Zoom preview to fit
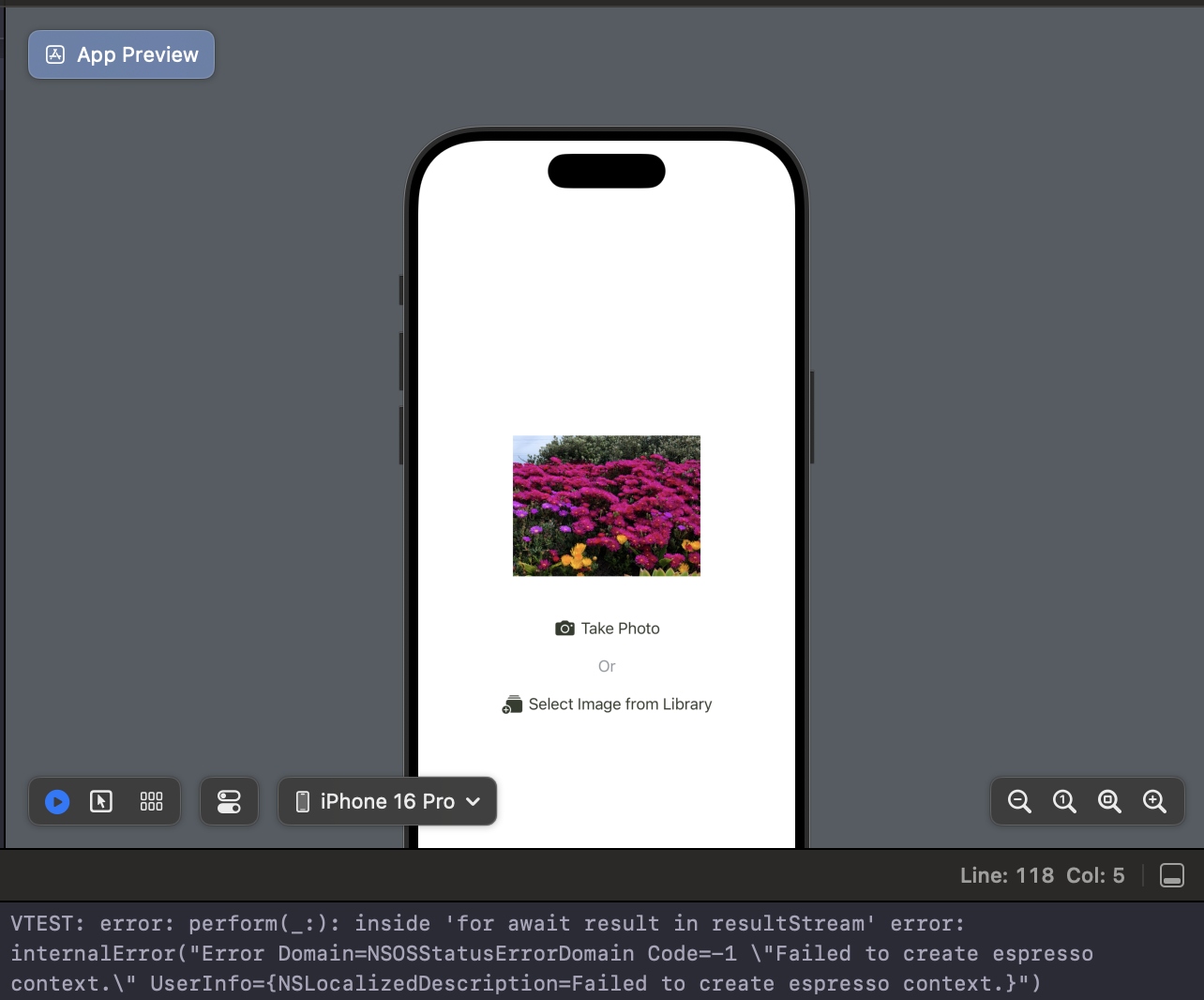The width and height of the screenshot is (1204, 1000). pos(1109,801)
